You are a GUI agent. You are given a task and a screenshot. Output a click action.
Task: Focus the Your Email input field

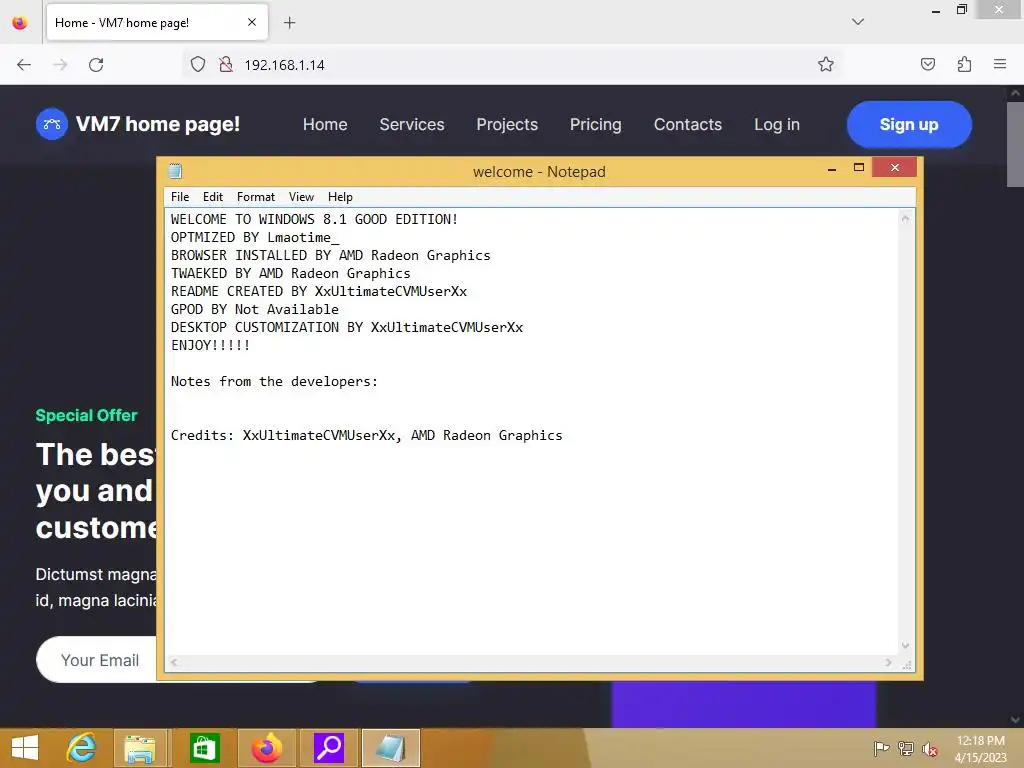pyautogui.click(x=98, y=660)
